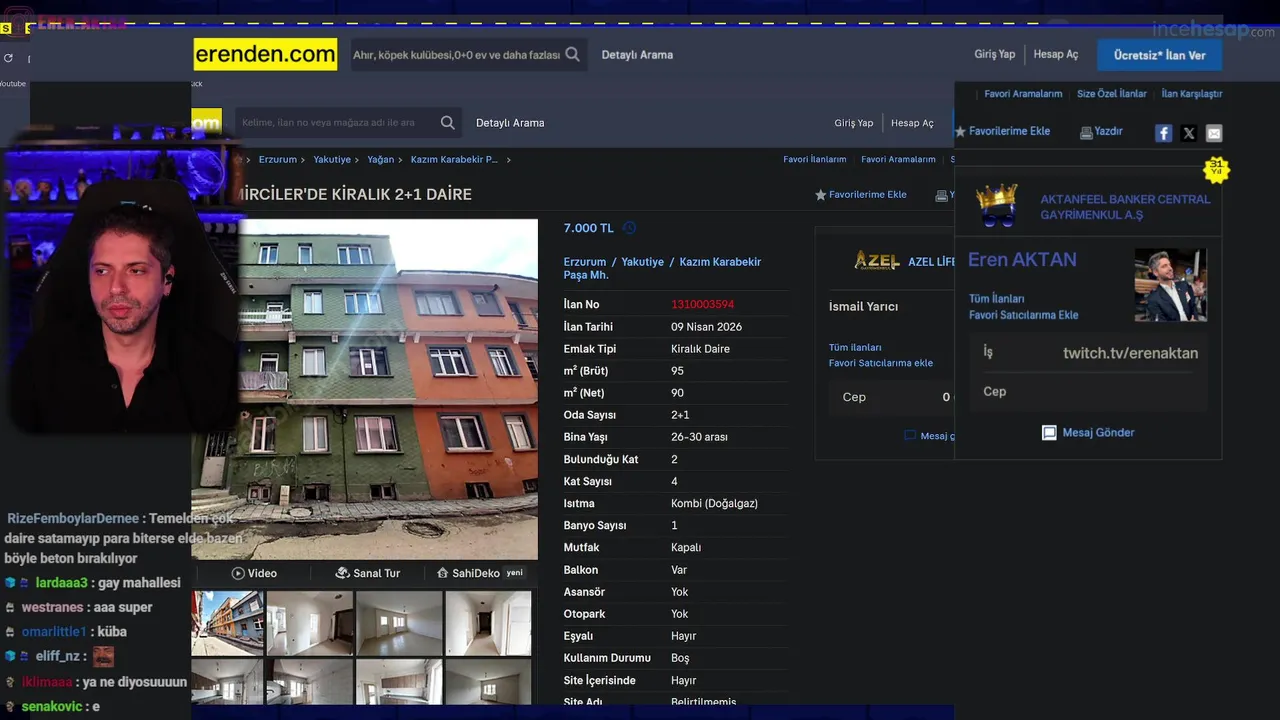Click Favori Aramalarım link below breadcrumb row

898,159
